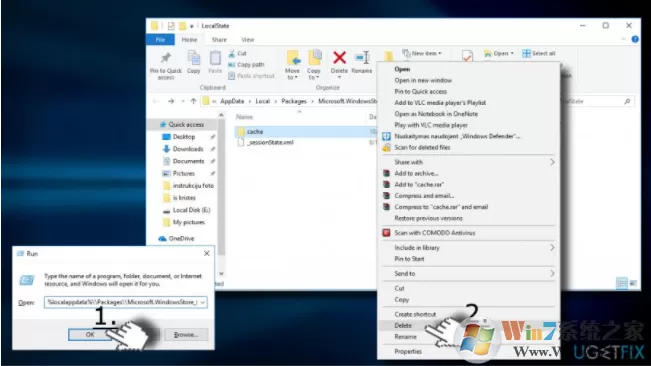This screenshot has height=366, width=651.
Task: Click the Rename icon in ribbon
Action: point(362,58)
